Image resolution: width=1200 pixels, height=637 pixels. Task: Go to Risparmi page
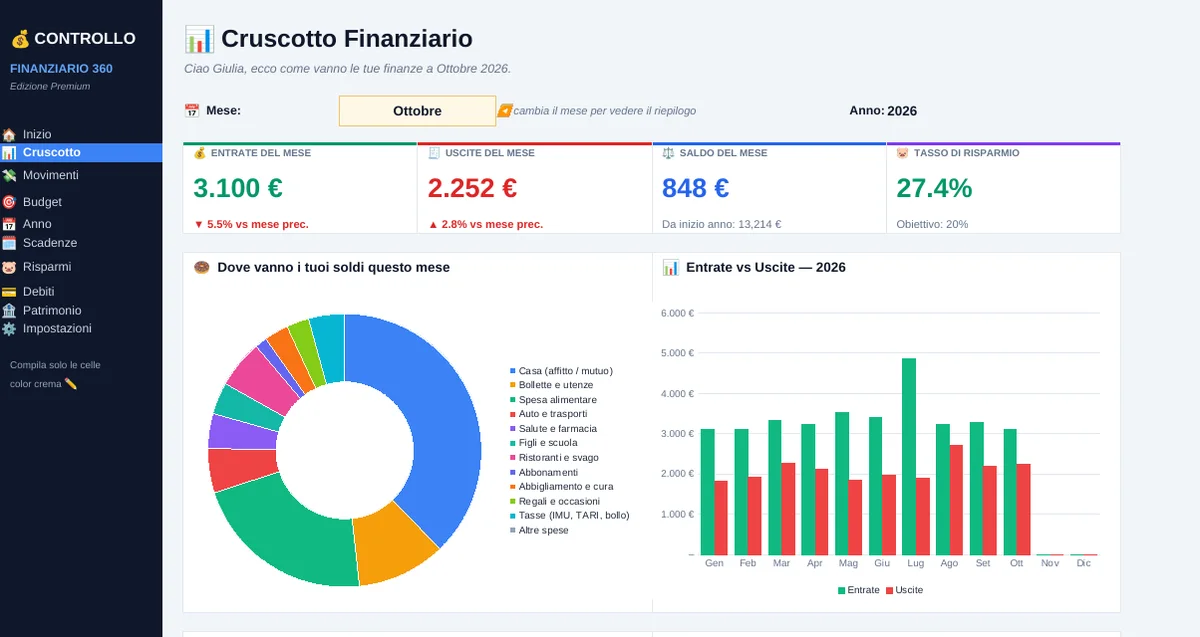pos(47,267)
